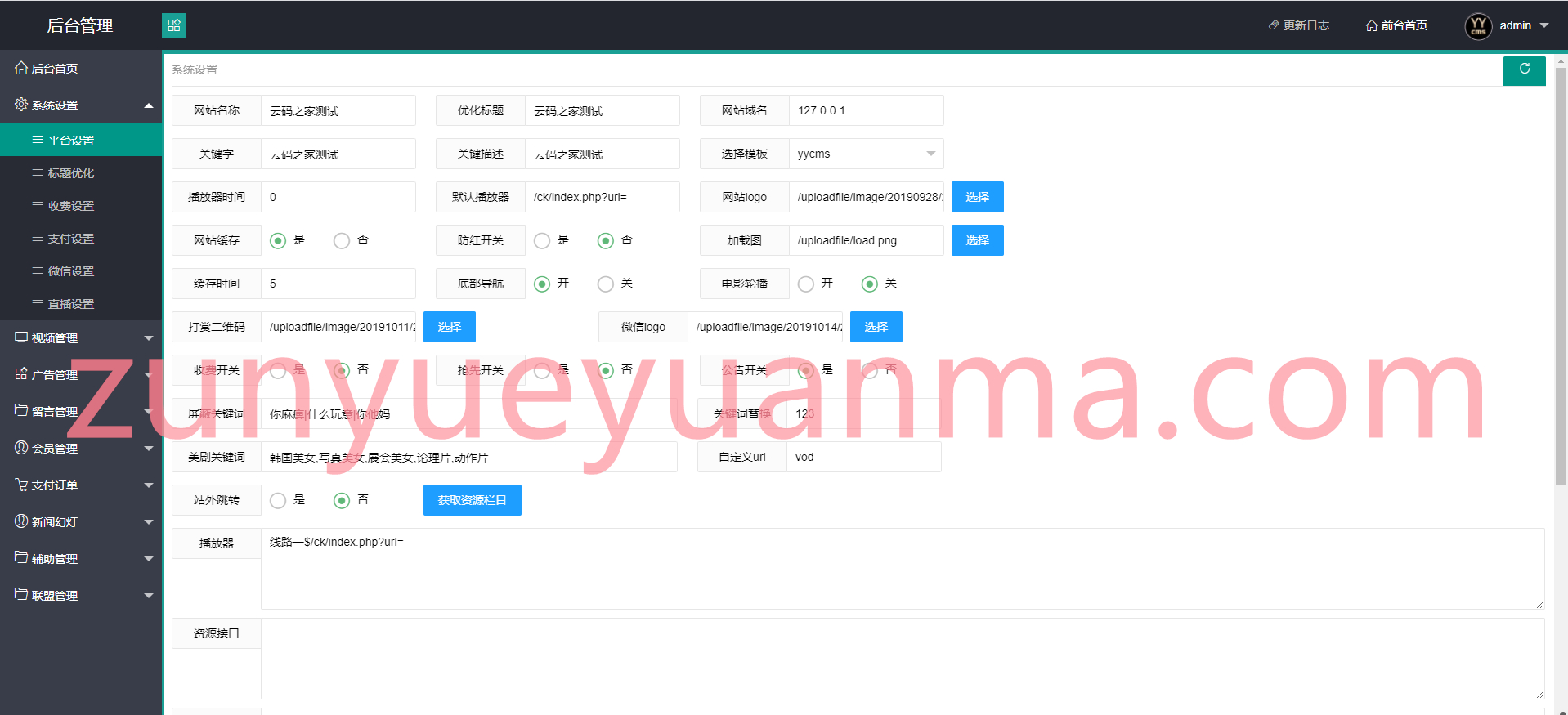Click the monitor icon beside 视频管理
The width and height of the screenshot is (1568, 715).
[x=21, y=337]
